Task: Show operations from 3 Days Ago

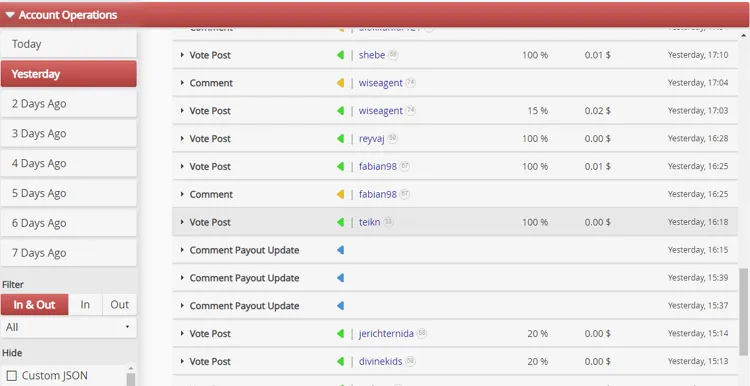Action: coord(69,133)
